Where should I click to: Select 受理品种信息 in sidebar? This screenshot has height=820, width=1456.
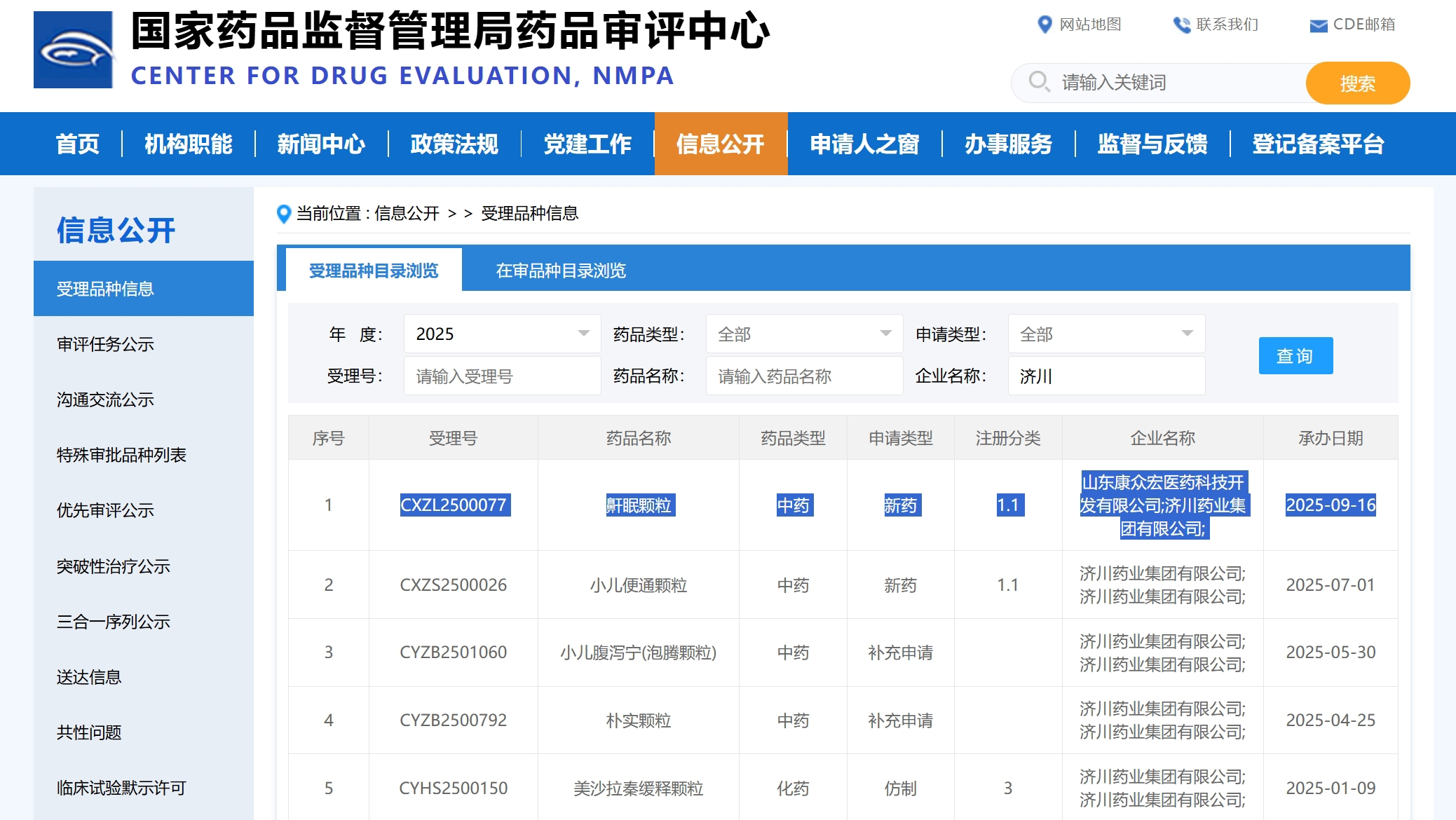(x=144, y=289)
